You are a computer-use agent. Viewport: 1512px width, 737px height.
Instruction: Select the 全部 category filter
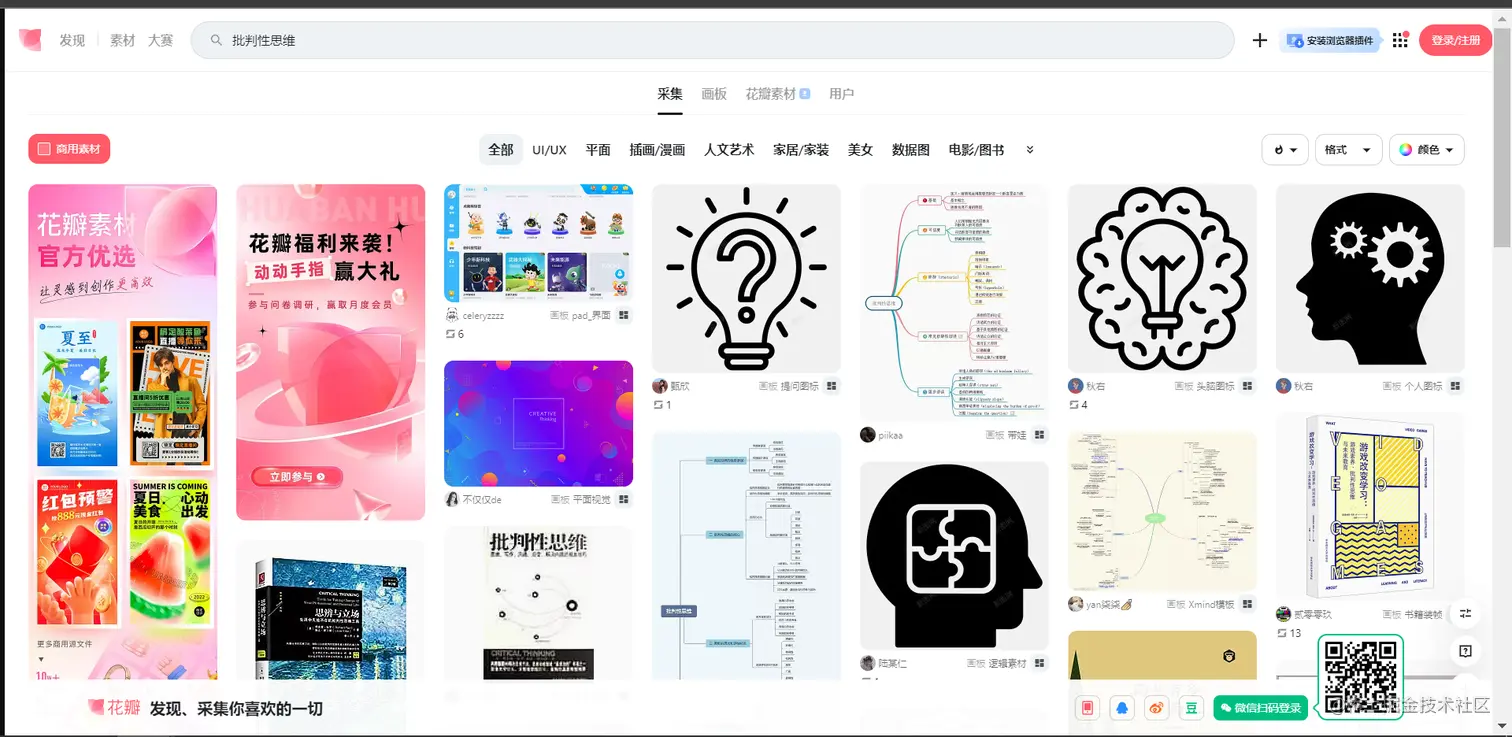point(501,150)
